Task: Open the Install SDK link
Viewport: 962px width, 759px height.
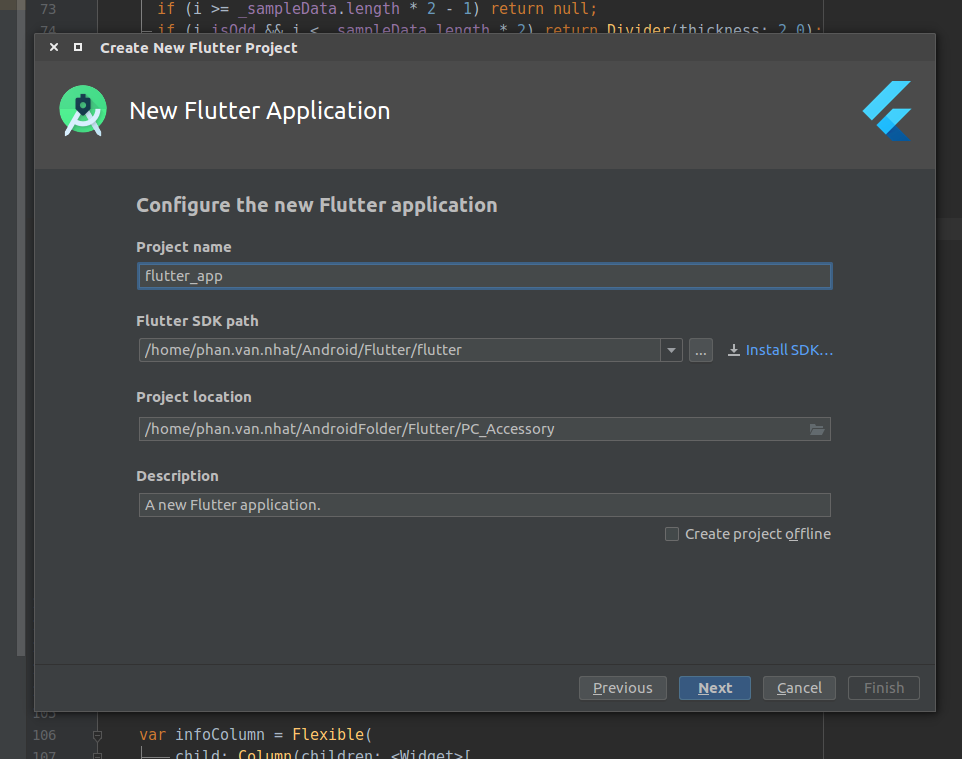Action: (781, 350)
